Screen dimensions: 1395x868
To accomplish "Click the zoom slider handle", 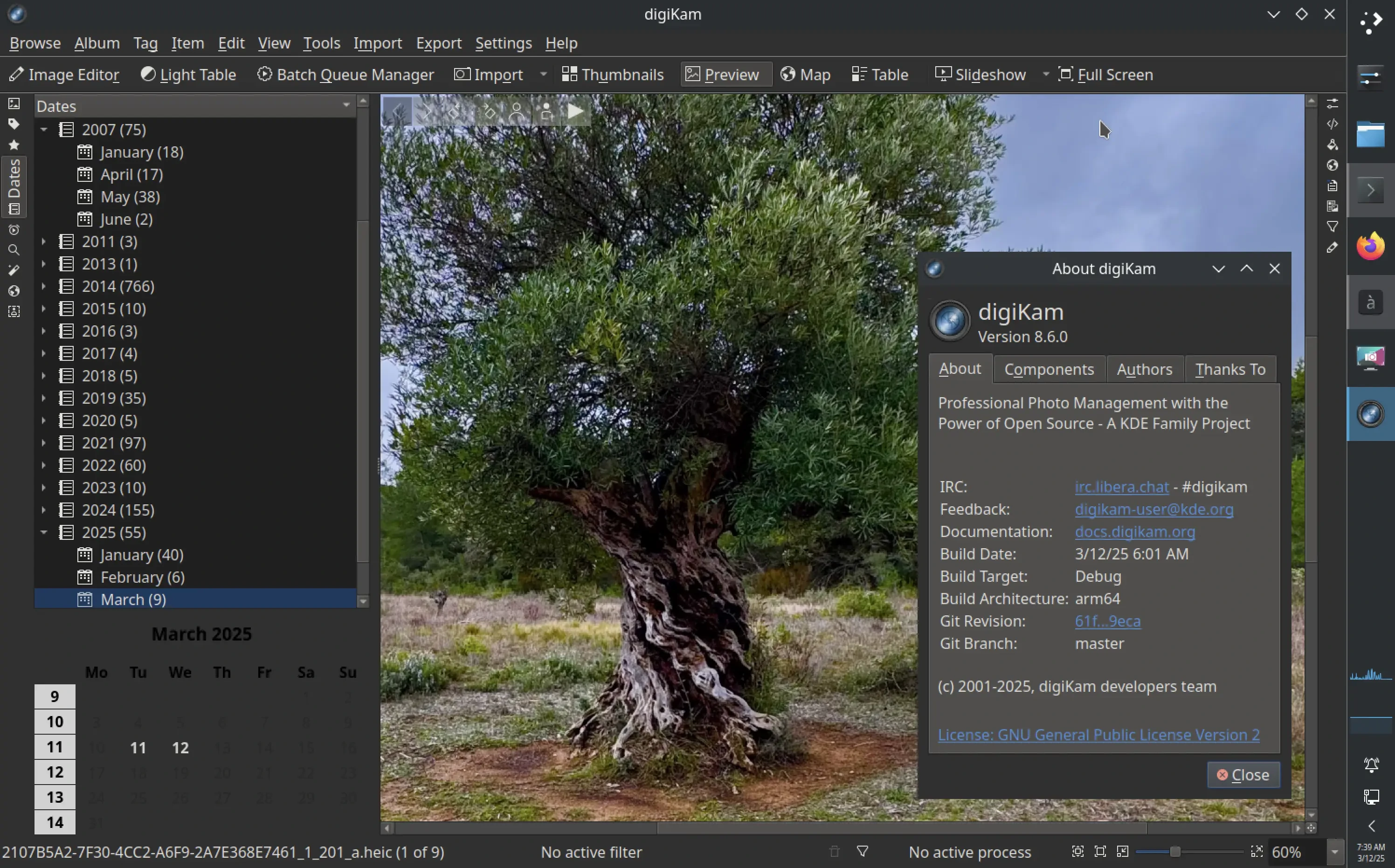I will tap(1175, 851).
